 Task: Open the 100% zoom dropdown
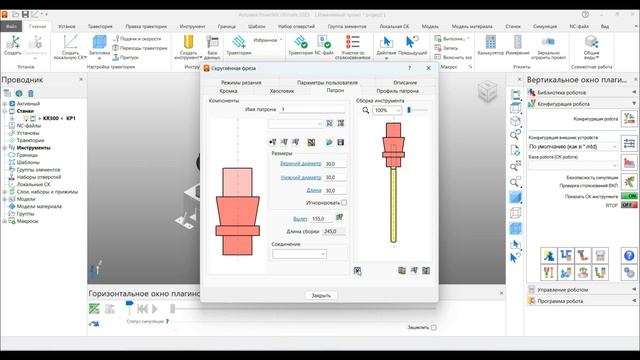387,110
